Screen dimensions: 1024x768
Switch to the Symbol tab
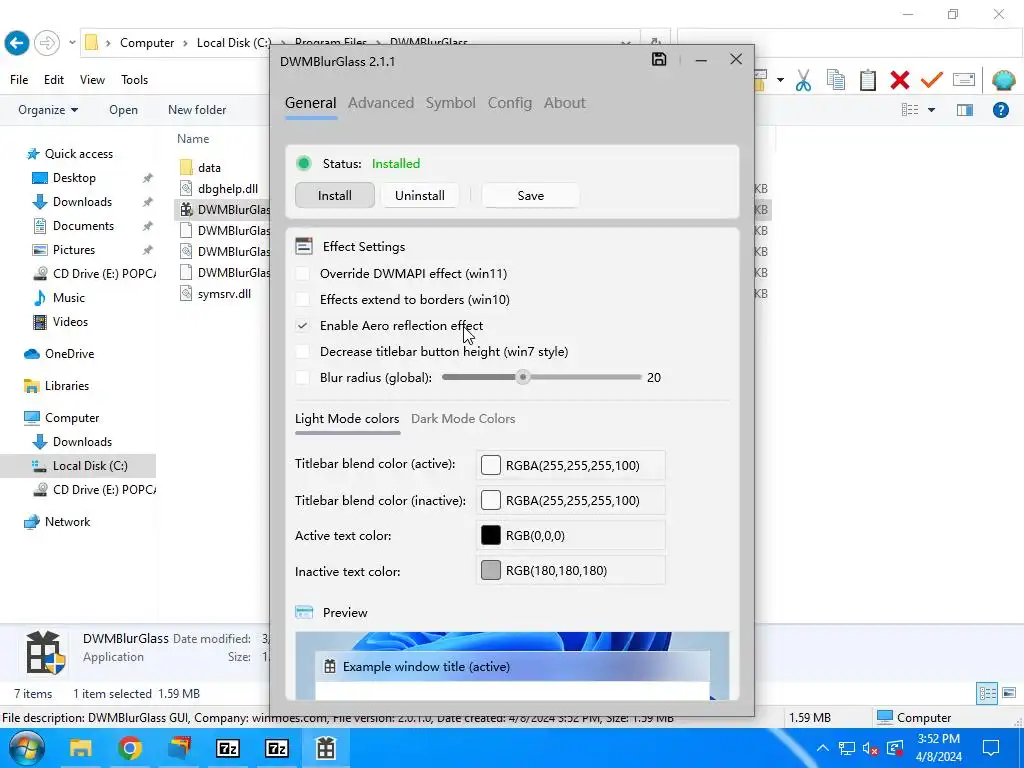tap(451, 103)
